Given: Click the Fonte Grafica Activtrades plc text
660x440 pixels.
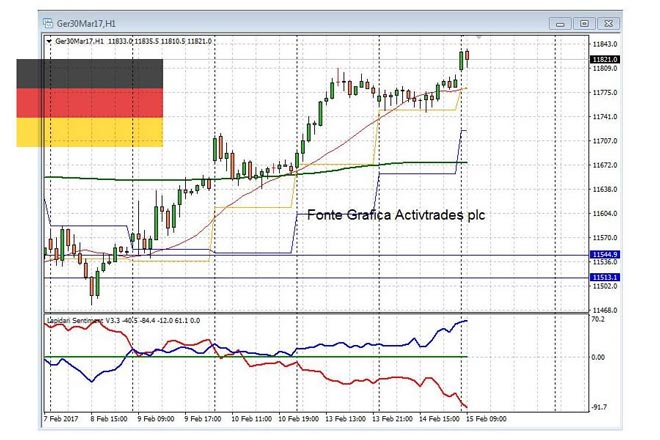Looking at the screenshot, I should (394, 214).
